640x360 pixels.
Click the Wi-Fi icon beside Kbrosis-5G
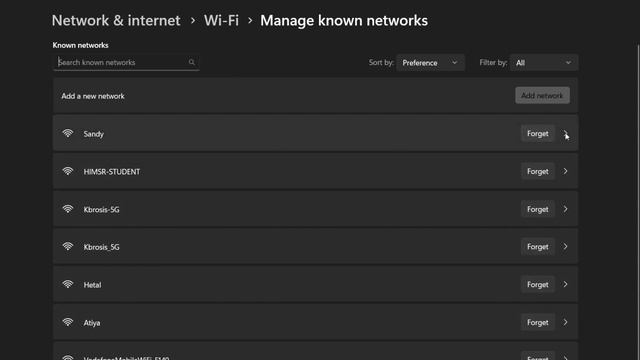[68, 209]
